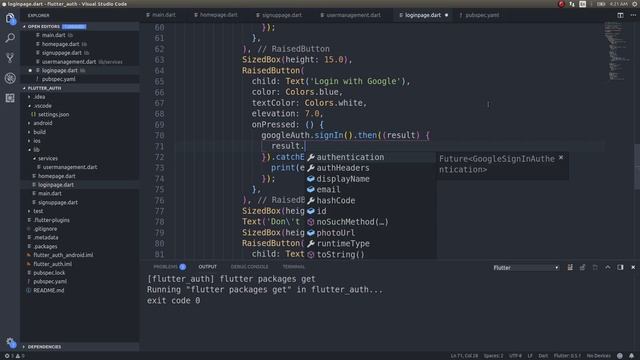Collapse the FLUTTER_AUTH folder section
This screenshot has width=640, height=360.
pyautogui.click(x=80, y=88)
